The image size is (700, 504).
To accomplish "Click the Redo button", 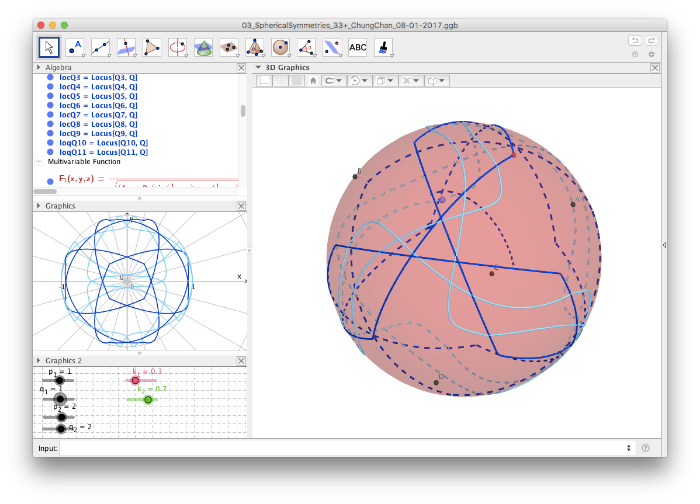I will coord(651,41).
